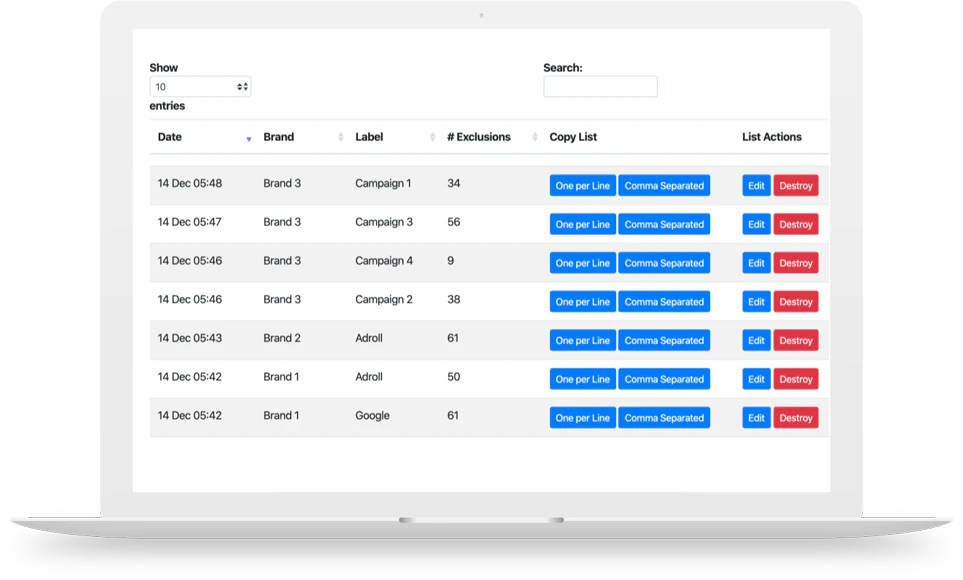Copy Brand 1 Adroll list comma separated
This screenshot has width=963, height=580.
664,379
